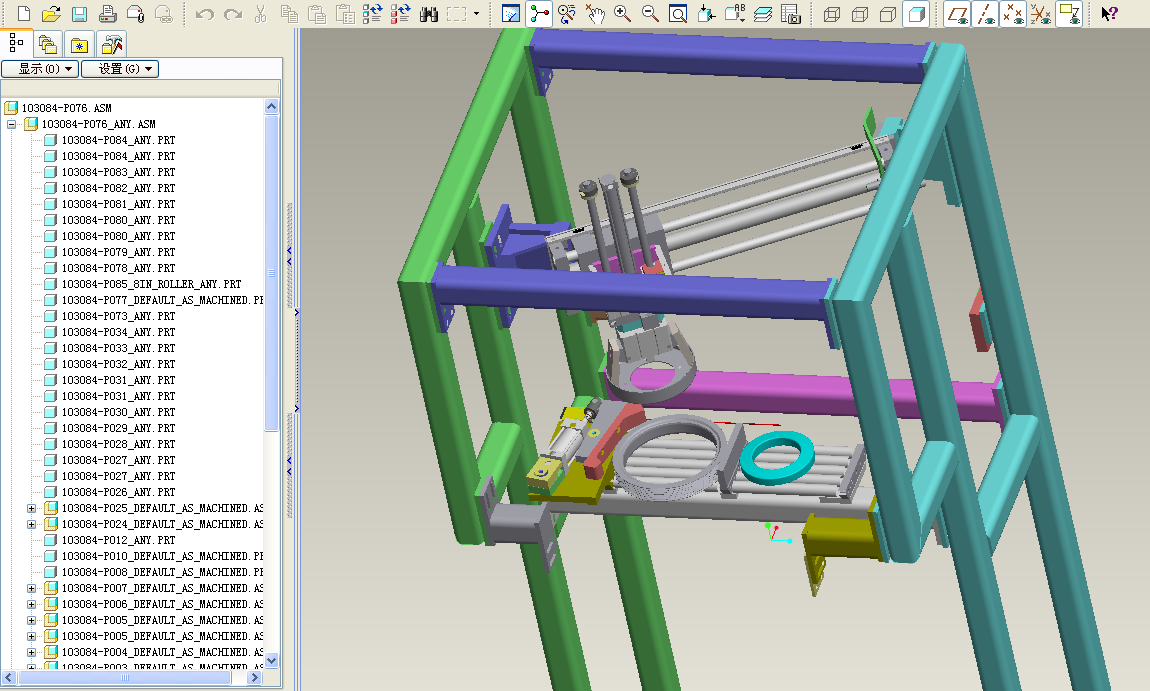Open the 显示 dropdown menu
Screen dimensions: 1150x691
(x=40, y=69)
